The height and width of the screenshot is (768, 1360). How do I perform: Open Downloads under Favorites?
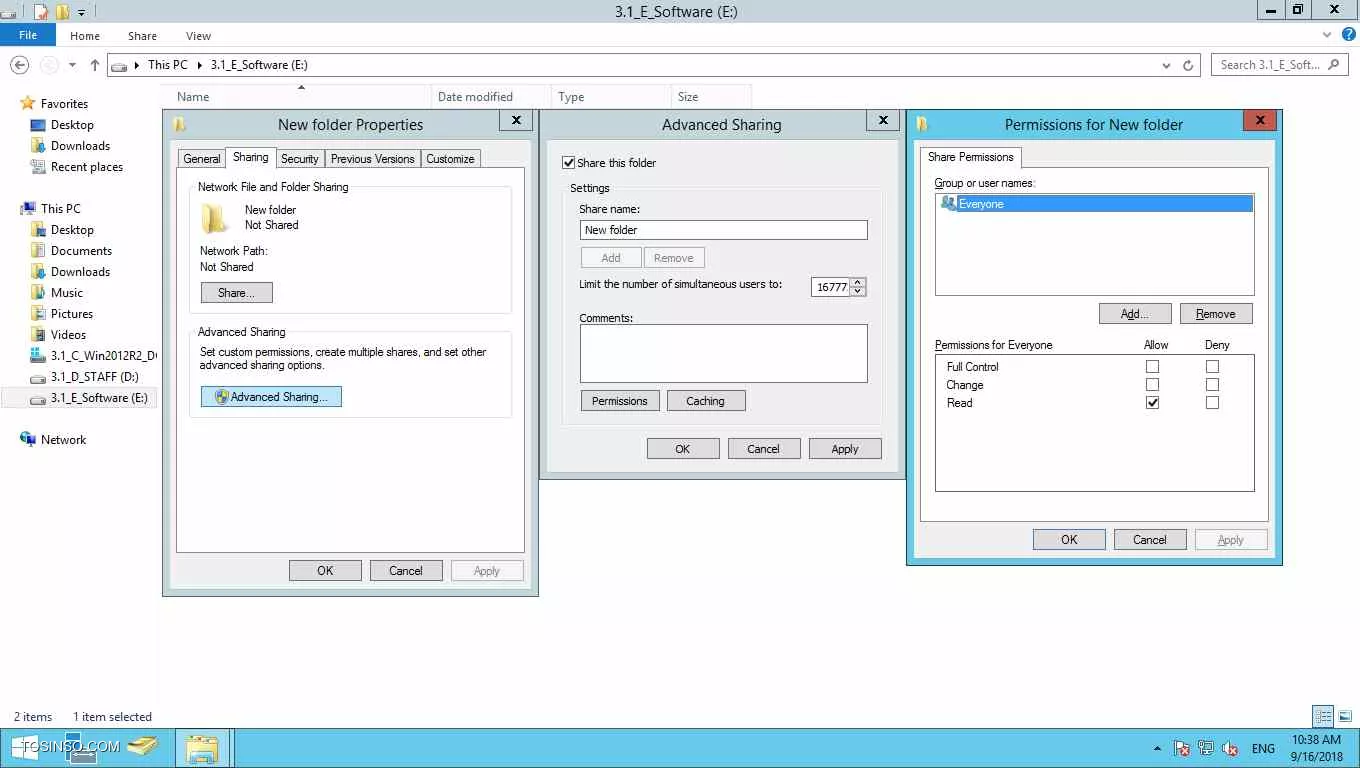(80, 146)
